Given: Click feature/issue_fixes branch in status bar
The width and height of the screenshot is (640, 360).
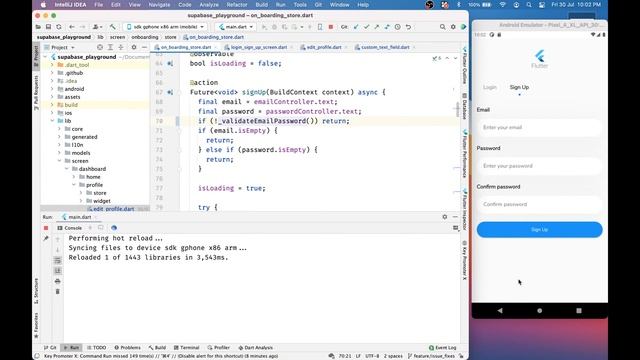Looking at the screenshot, I should click(431, 356).
